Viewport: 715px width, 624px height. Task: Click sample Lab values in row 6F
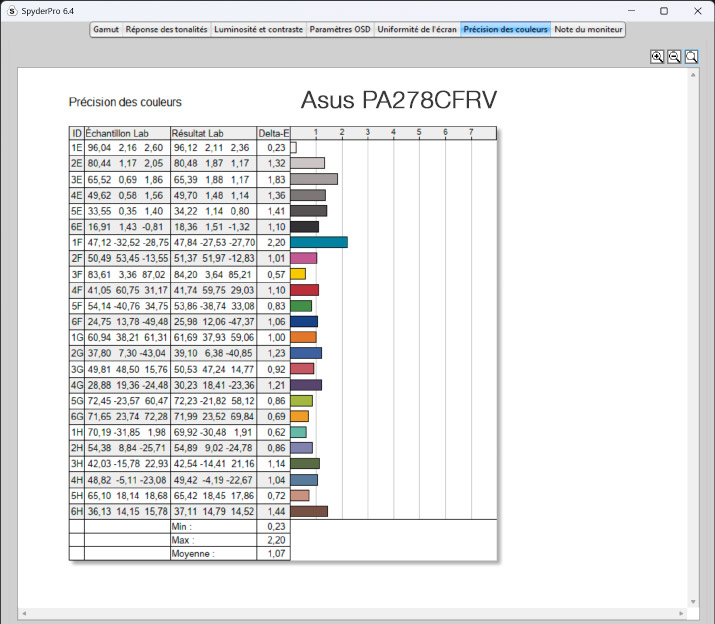click(x=127, y=322)
